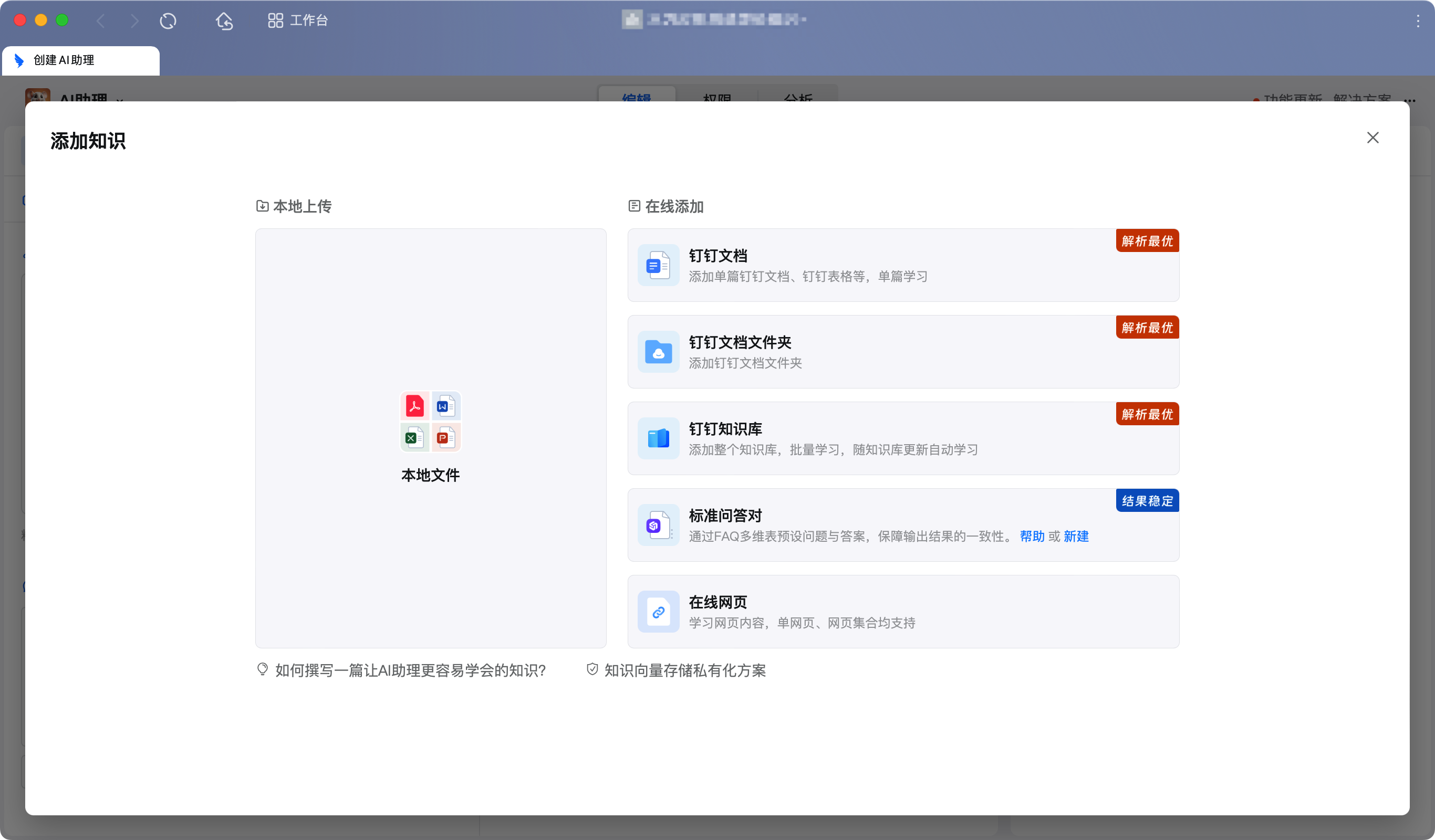Click the refresh icon in title bar
The image size is (1435, 840).
point(168,21)
